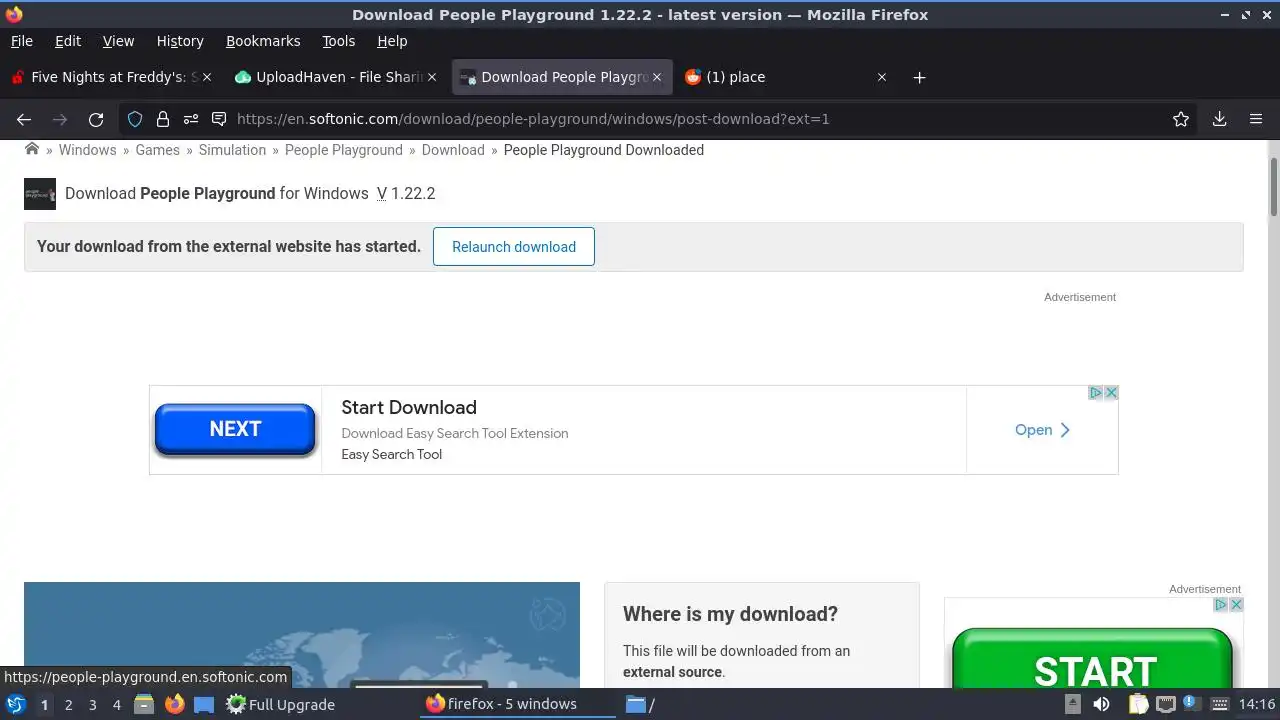Open the Edit menu
This screenshot has height=720, width=1280.
[68, 41]
